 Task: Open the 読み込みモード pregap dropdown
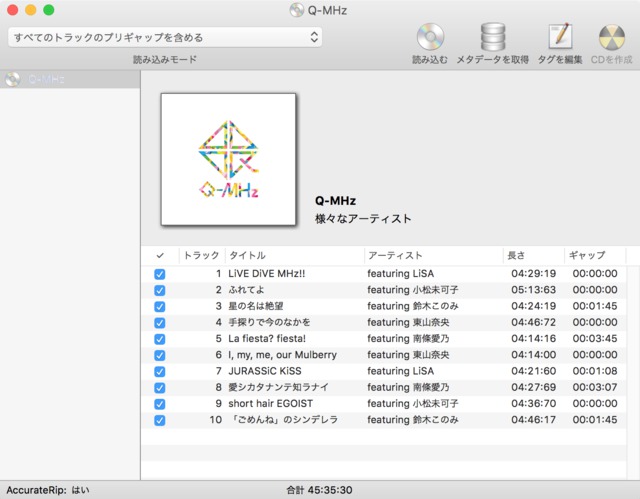(165, 37)
